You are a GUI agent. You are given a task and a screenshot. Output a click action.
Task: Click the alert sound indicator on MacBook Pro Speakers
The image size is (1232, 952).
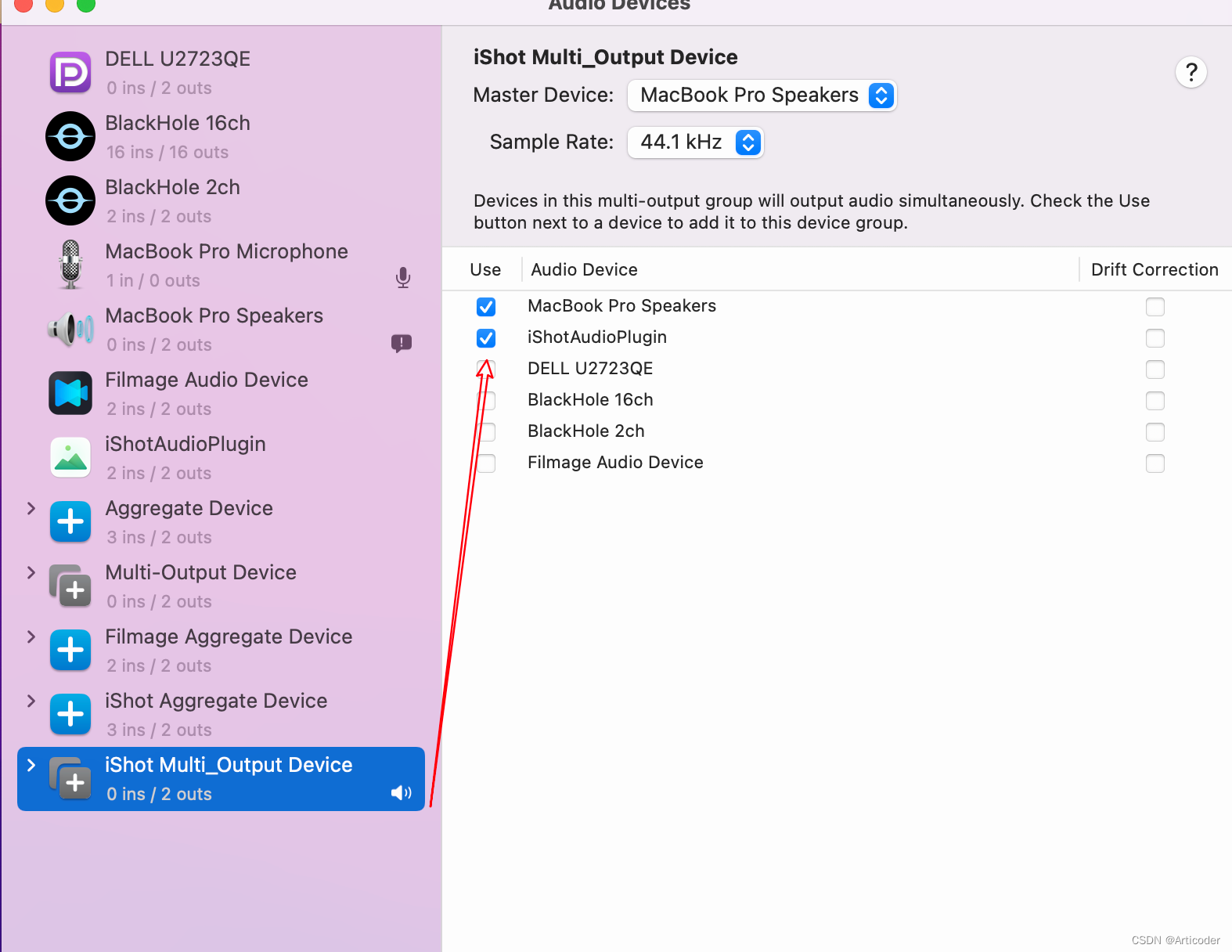(x=402, y=343)
